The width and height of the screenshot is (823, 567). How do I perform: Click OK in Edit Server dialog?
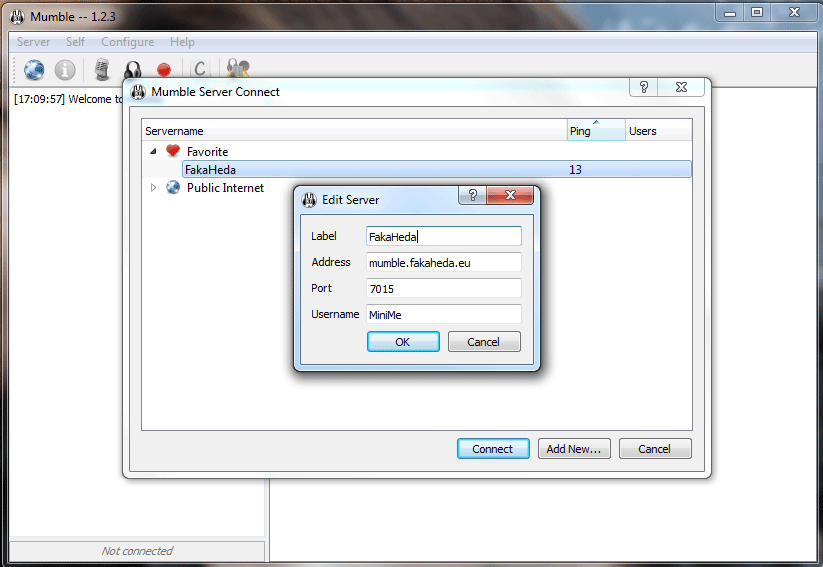coord(403,342)
